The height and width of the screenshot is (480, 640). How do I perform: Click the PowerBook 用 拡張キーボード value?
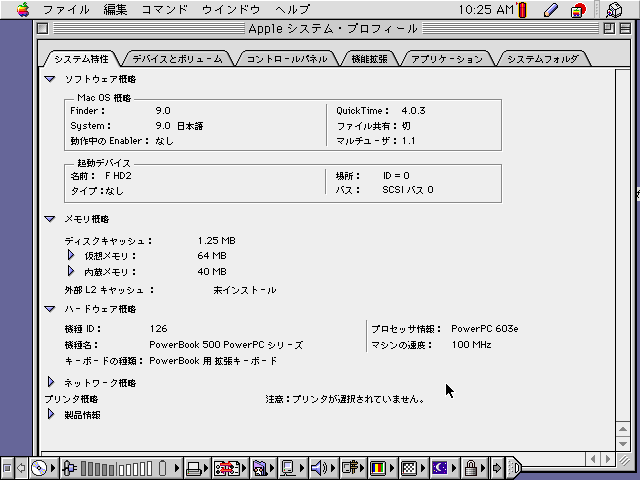pos(213,361)
